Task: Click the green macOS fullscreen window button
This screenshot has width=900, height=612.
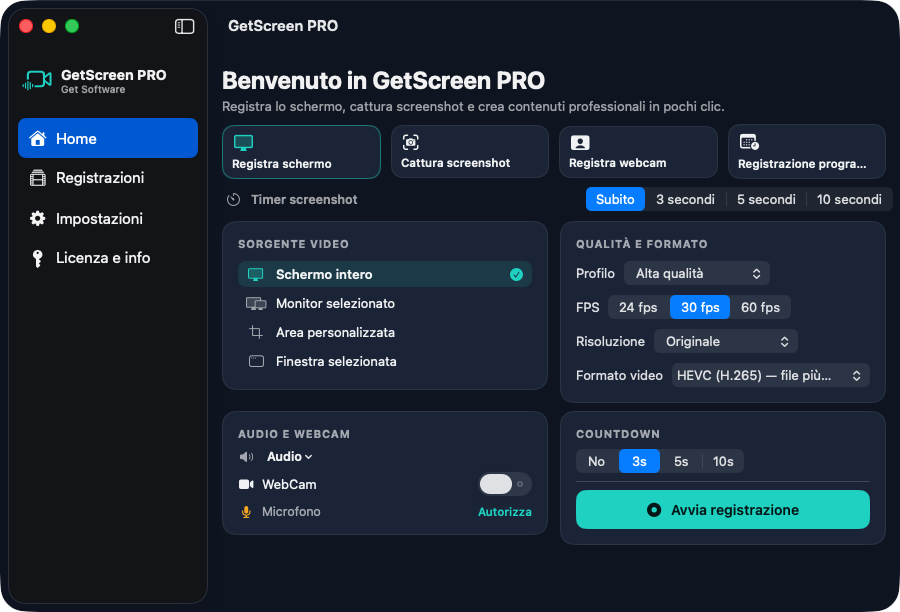Action: click(72, 26)
